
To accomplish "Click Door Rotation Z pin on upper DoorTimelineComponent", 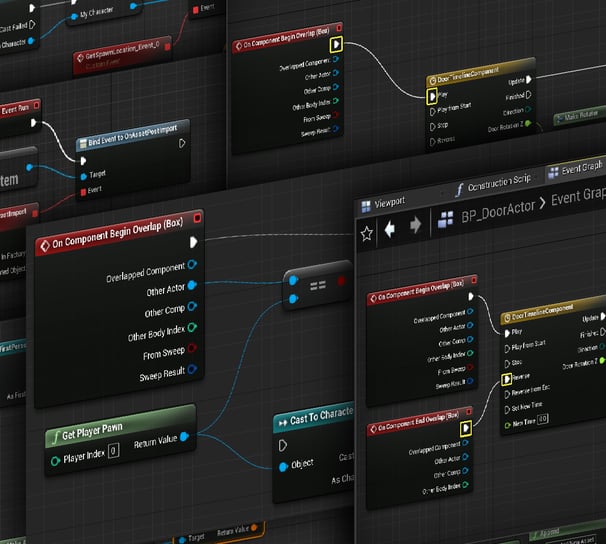I will point(528,124).
